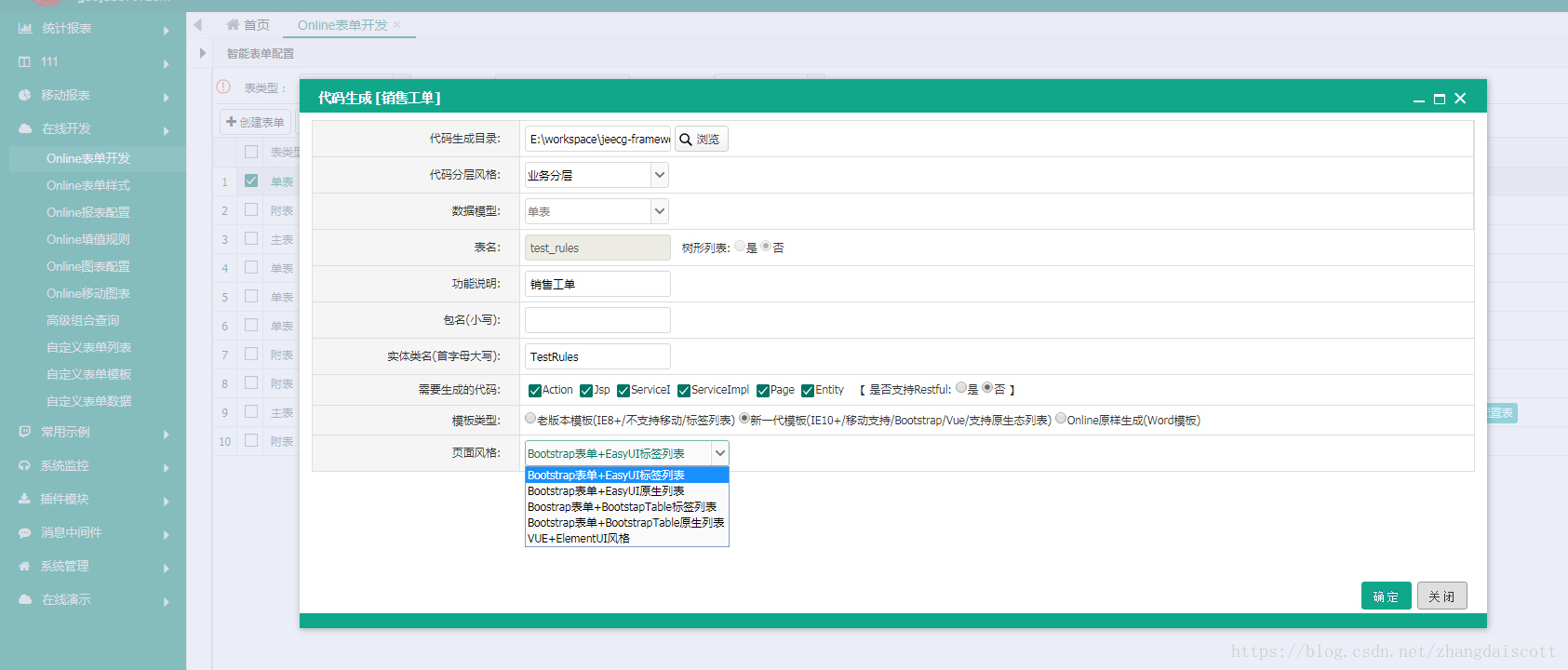
Task: Click the 代码生成目录 path field
Action: pyautogui.click(x=597, y=139)
